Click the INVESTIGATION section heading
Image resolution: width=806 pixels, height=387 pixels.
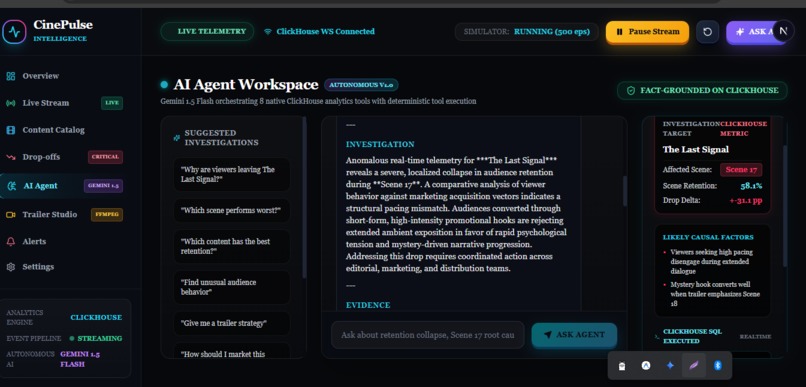pos(380,144)
